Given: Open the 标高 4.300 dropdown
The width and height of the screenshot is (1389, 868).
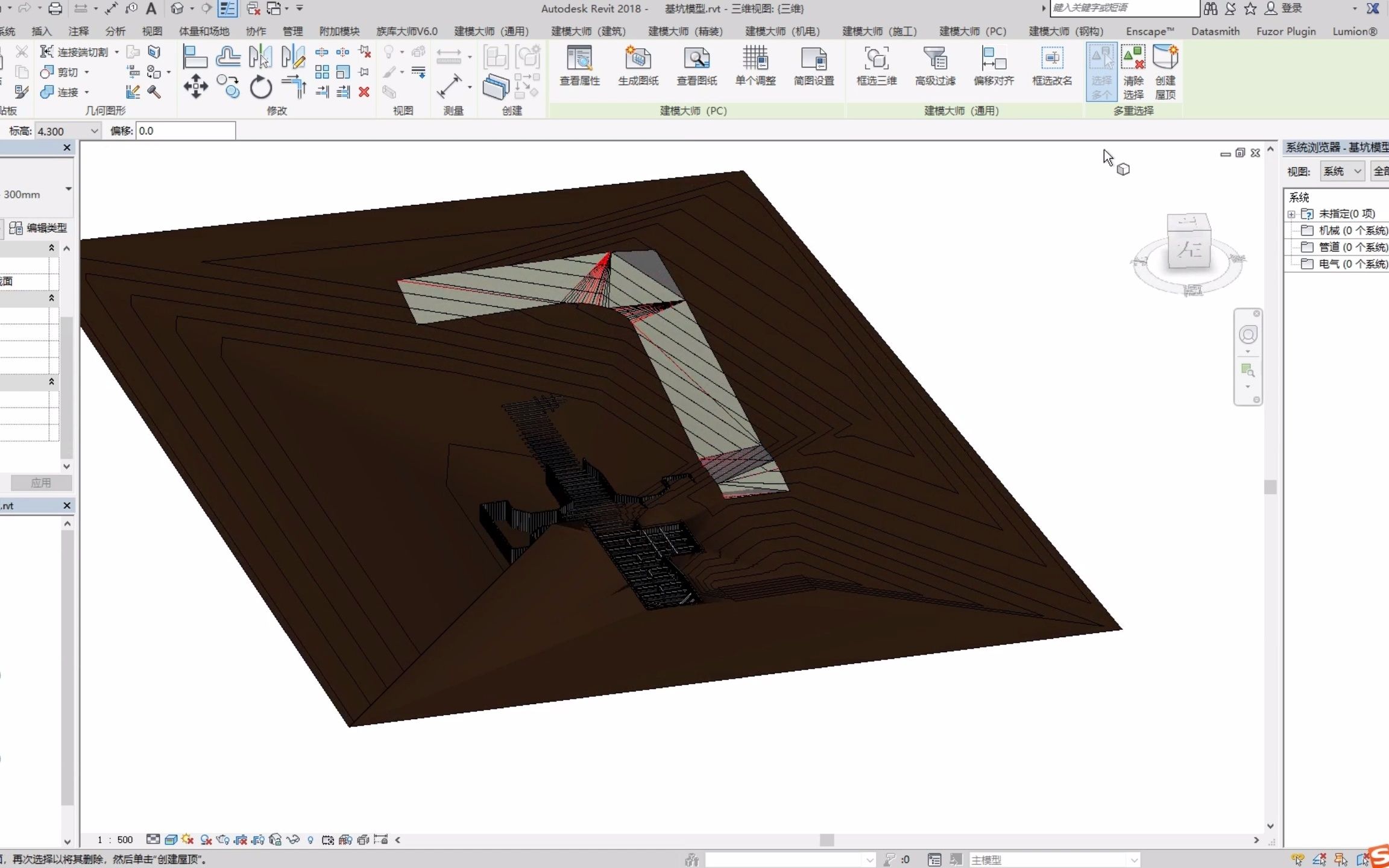Looking at the screenshot, I should pos(94,131).
